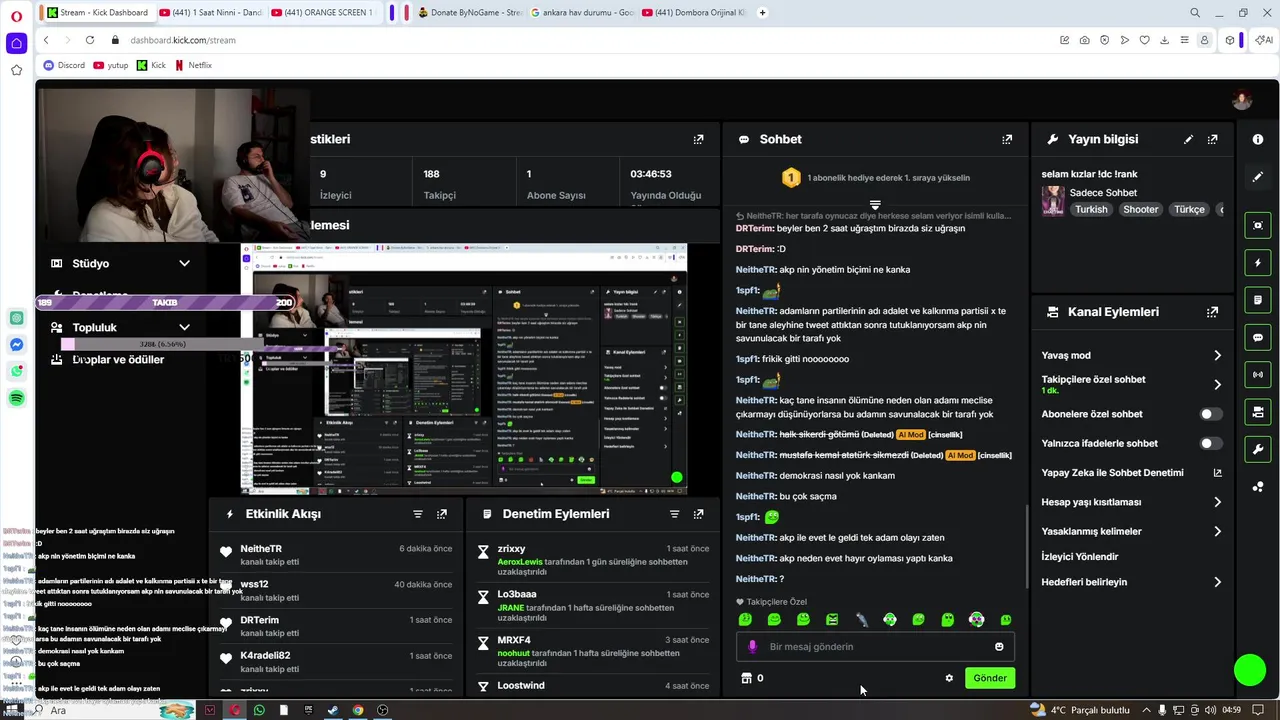1280x720 pixels.
Task: Click the Turkish stream tag
Action: click(x=1091, y=210)
